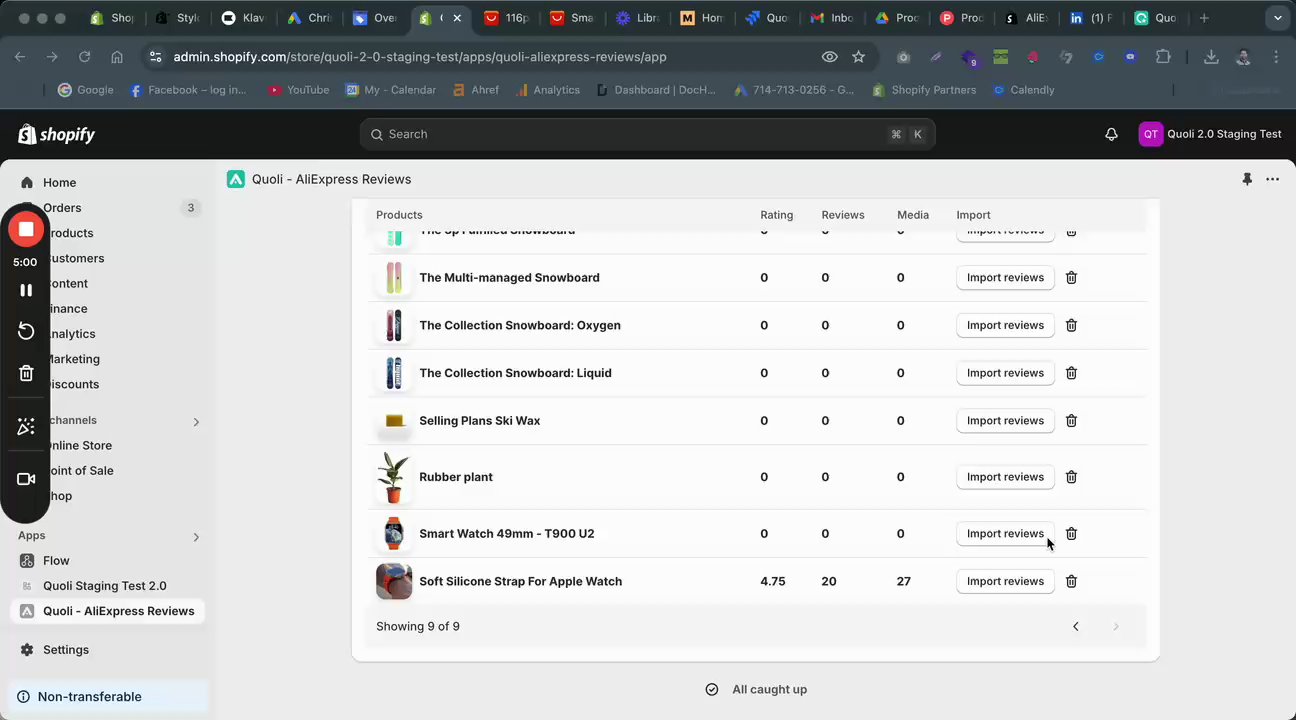The image size is (1296, 720).
Task: Toggle the recorder camera icon
Action: [x=26, y=479]
